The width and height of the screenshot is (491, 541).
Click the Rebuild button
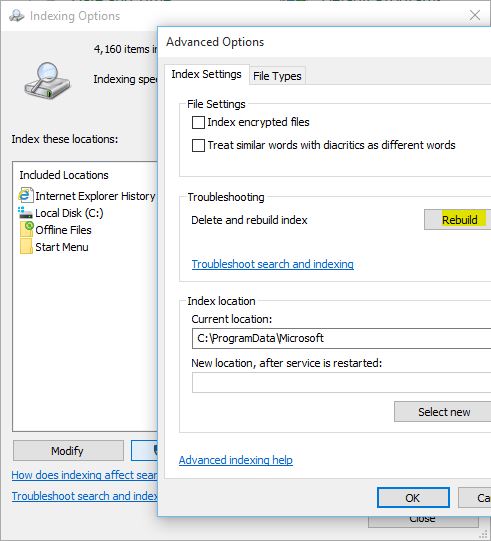(458, 219)
